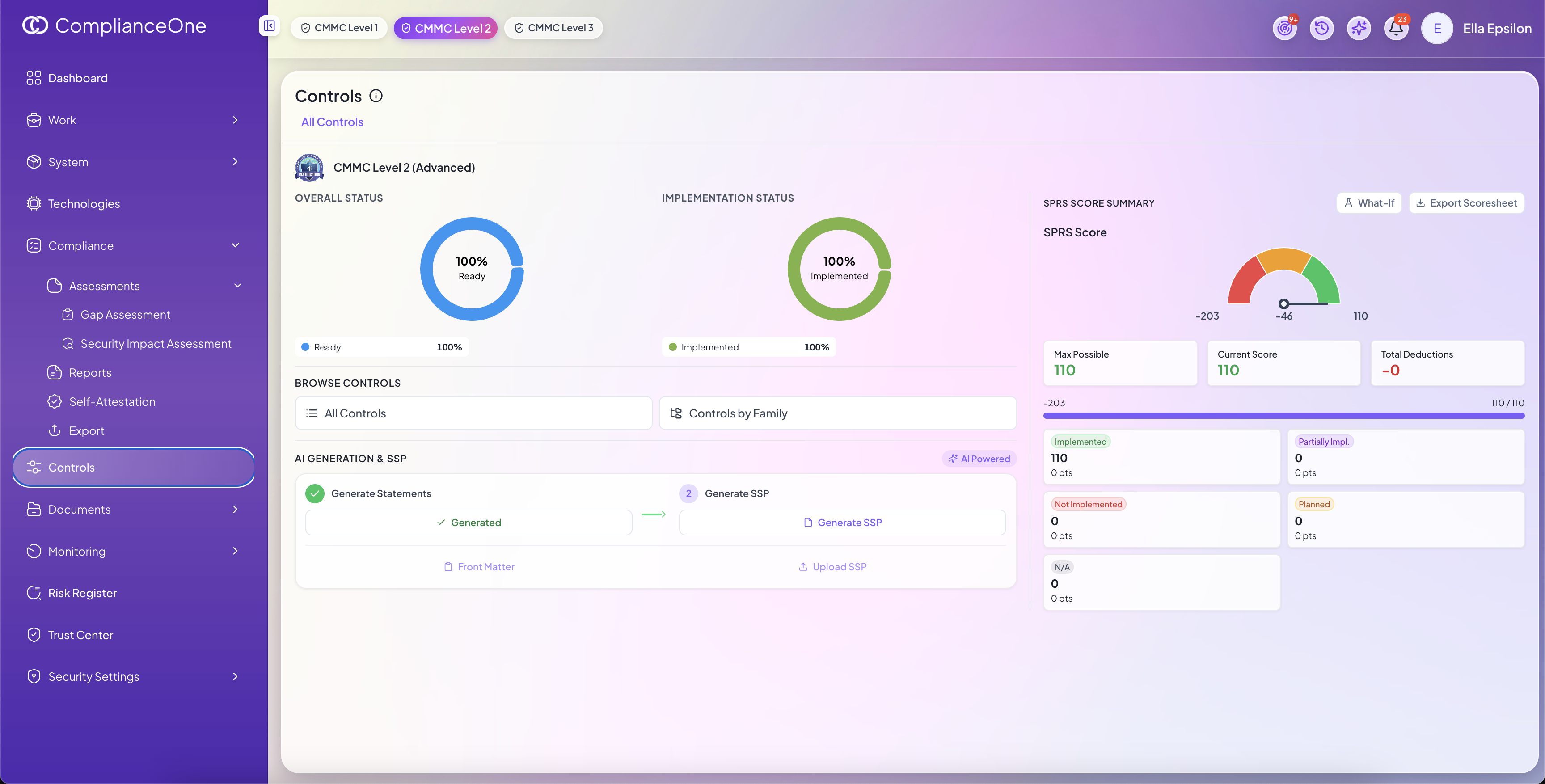Image resolution: width=1545 pixels, height=784 pixels.
Task: Switch to CMMC Level 3 tab
Action: click(553, 28)
